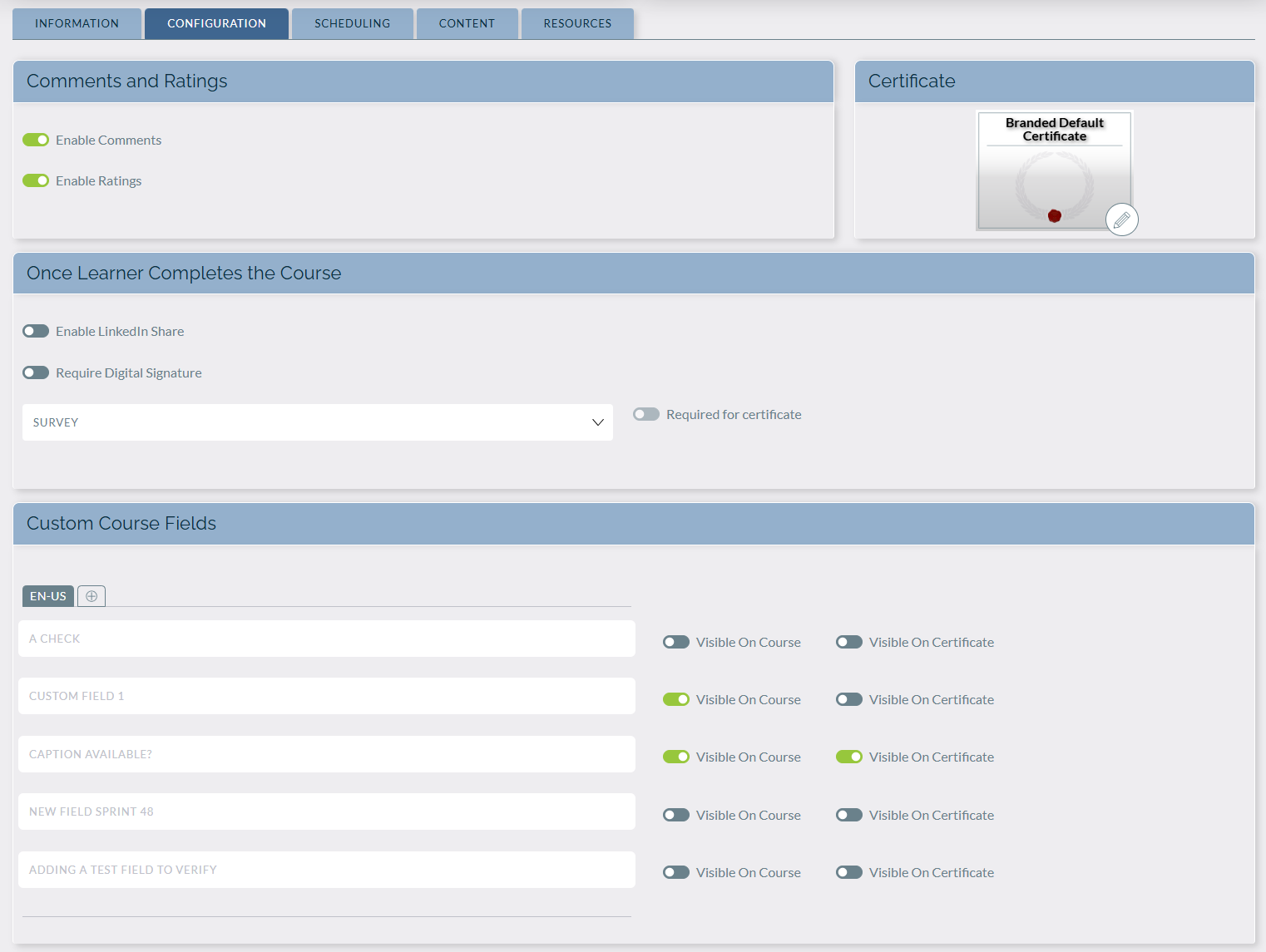
Task: Enable Visible On Course for A Check
Action: (675, 642)
